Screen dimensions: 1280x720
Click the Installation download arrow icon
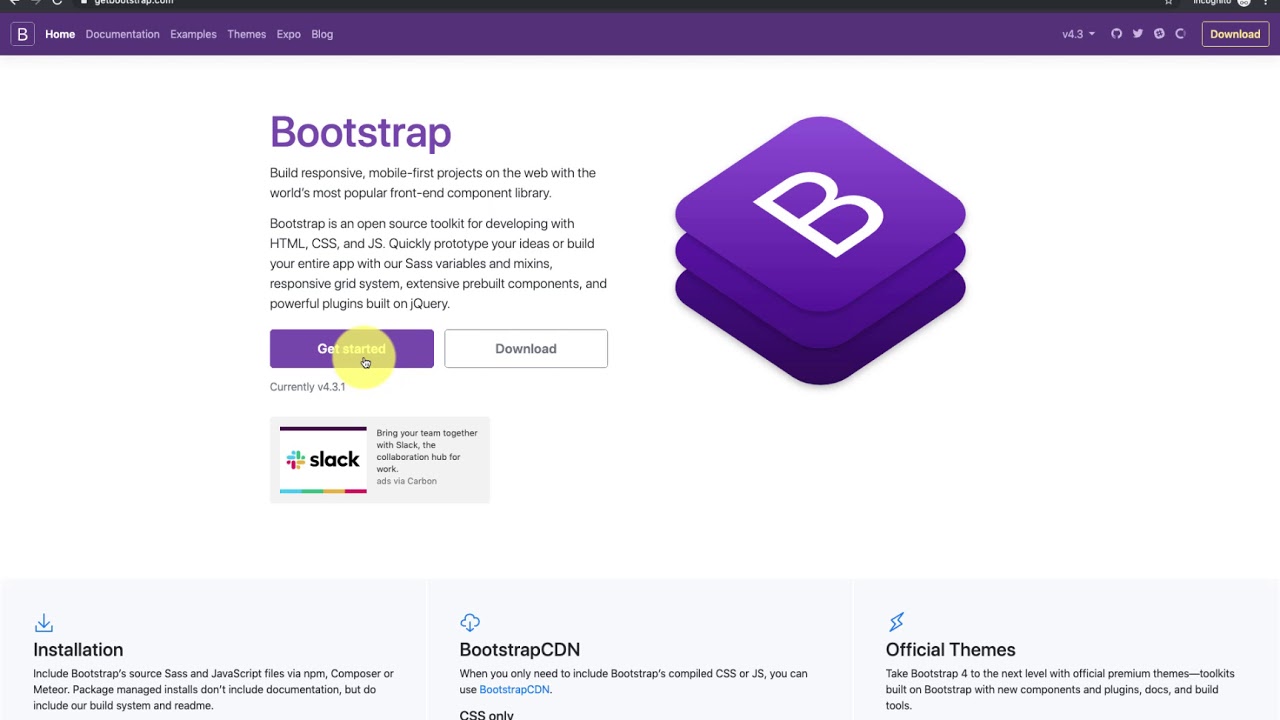(x=43, y=623)
